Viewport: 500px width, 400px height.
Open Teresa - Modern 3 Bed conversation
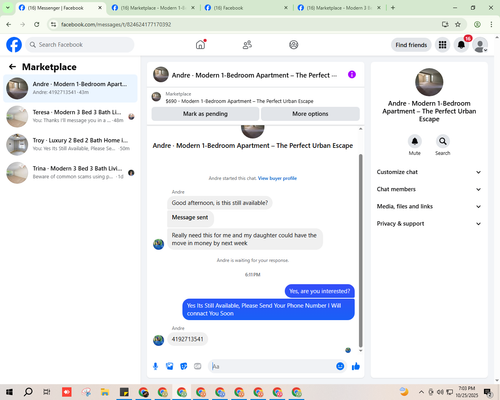(70, 116)
